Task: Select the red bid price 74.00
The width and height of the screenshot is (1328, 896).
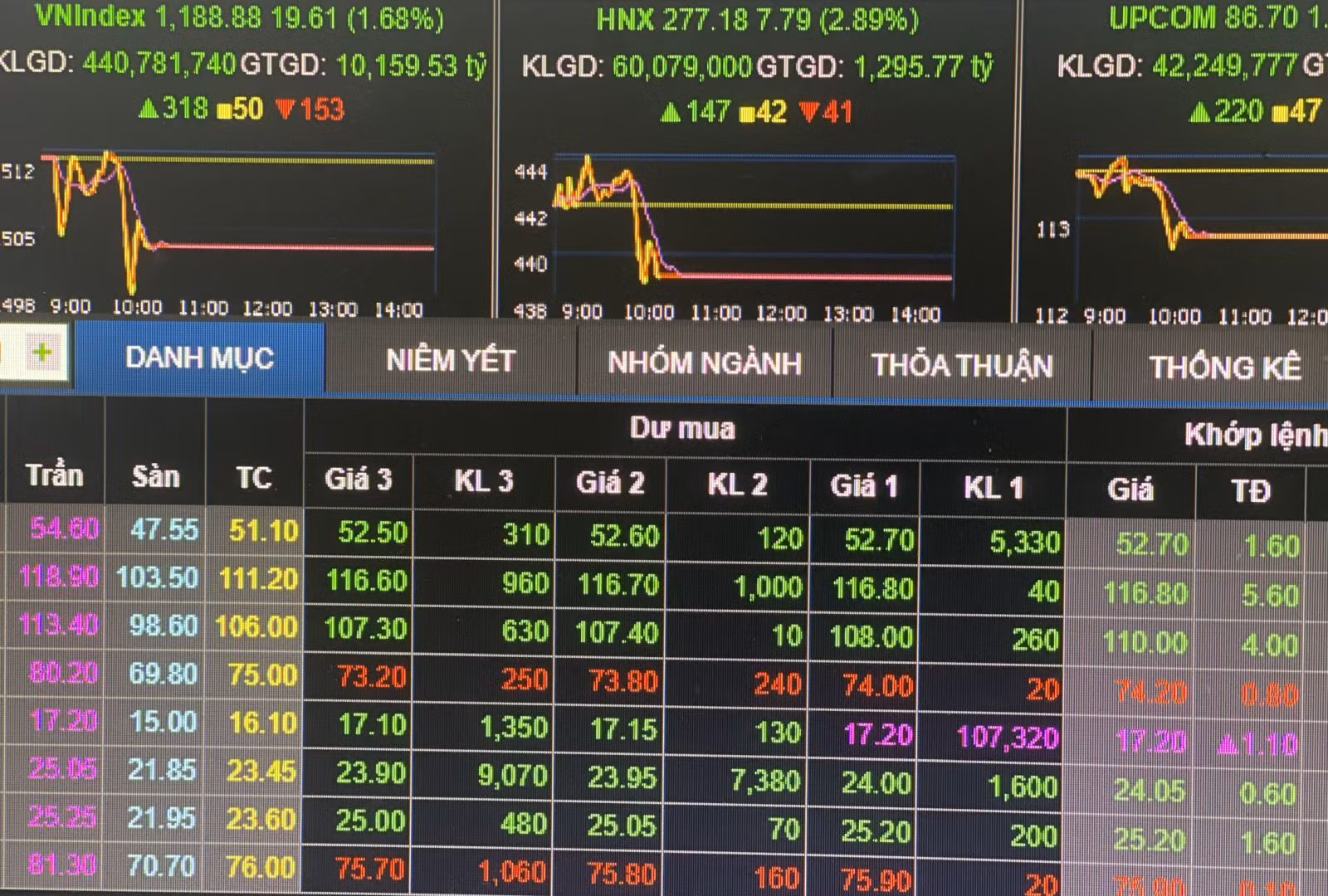Action: click(878, 685)
